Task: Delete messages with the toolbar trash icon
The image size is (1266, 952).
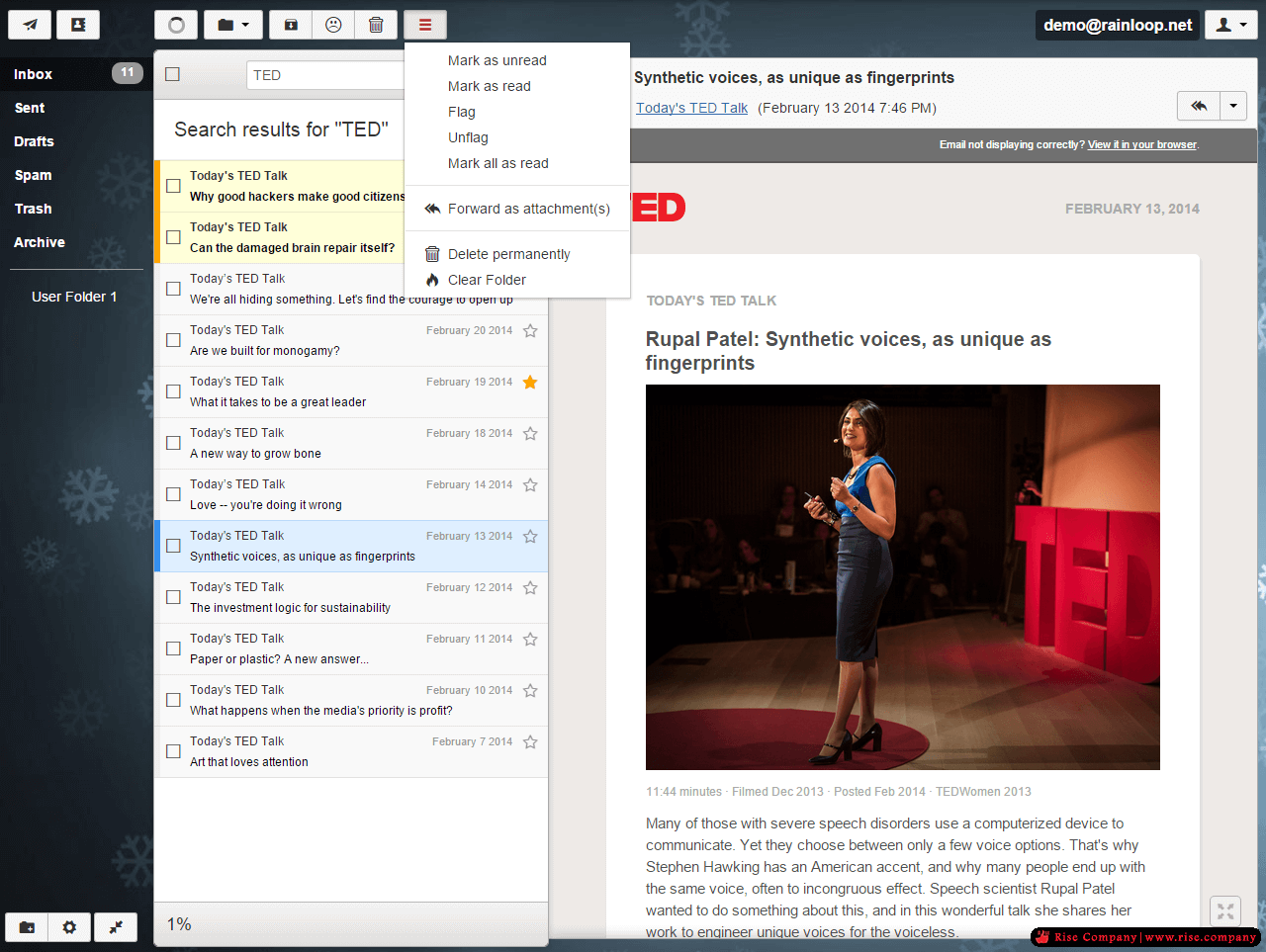Action: [x=376, y=25]
